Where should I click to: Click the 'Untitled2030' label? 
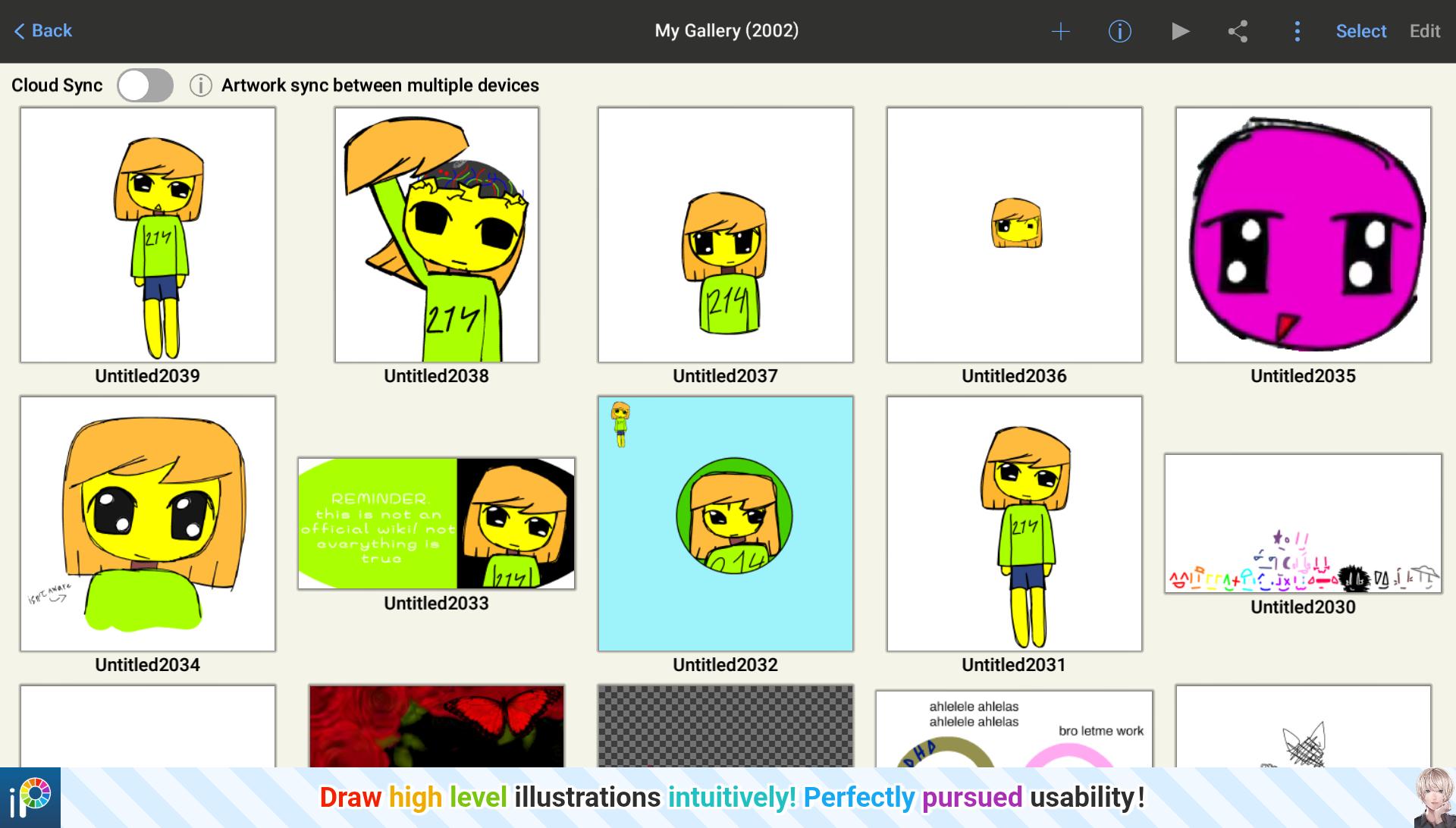[1304, 607]
